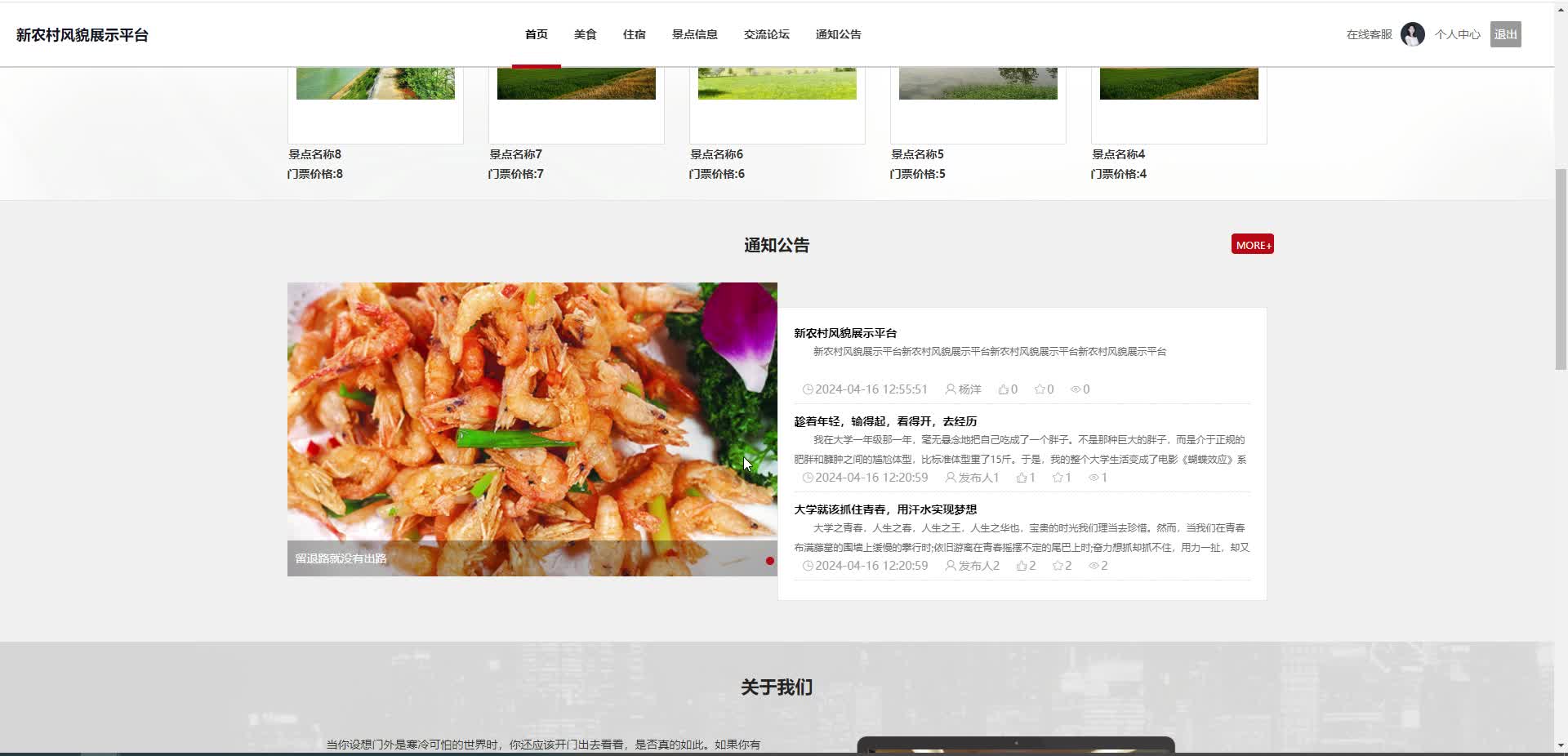Favorite the 大学就该抓住青春 notice with its star icon
The width and height of the screenshot is (1568, 756).
click(x=1058, y=566)
